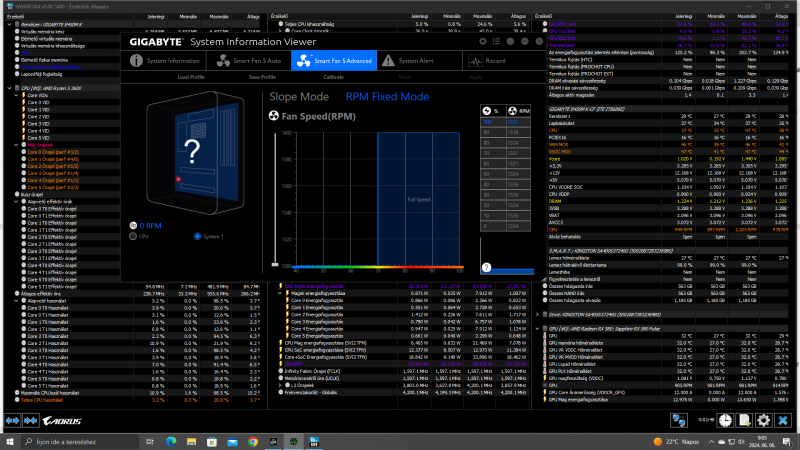Collapse the Mag órajelek group
This screenshot has height=450, width=800.
coord(16,145)
